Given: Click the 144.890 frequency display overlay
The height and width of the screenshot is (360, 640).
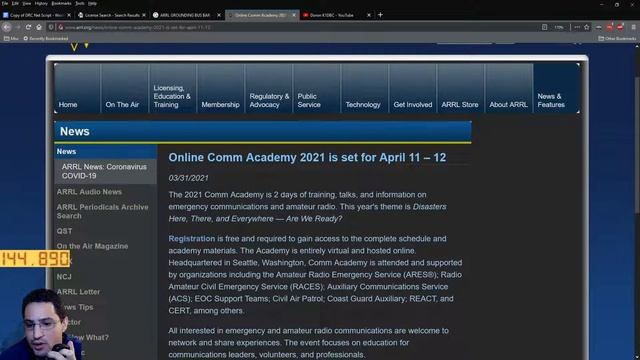Looking at the screenshot, I should coord(35,258).
